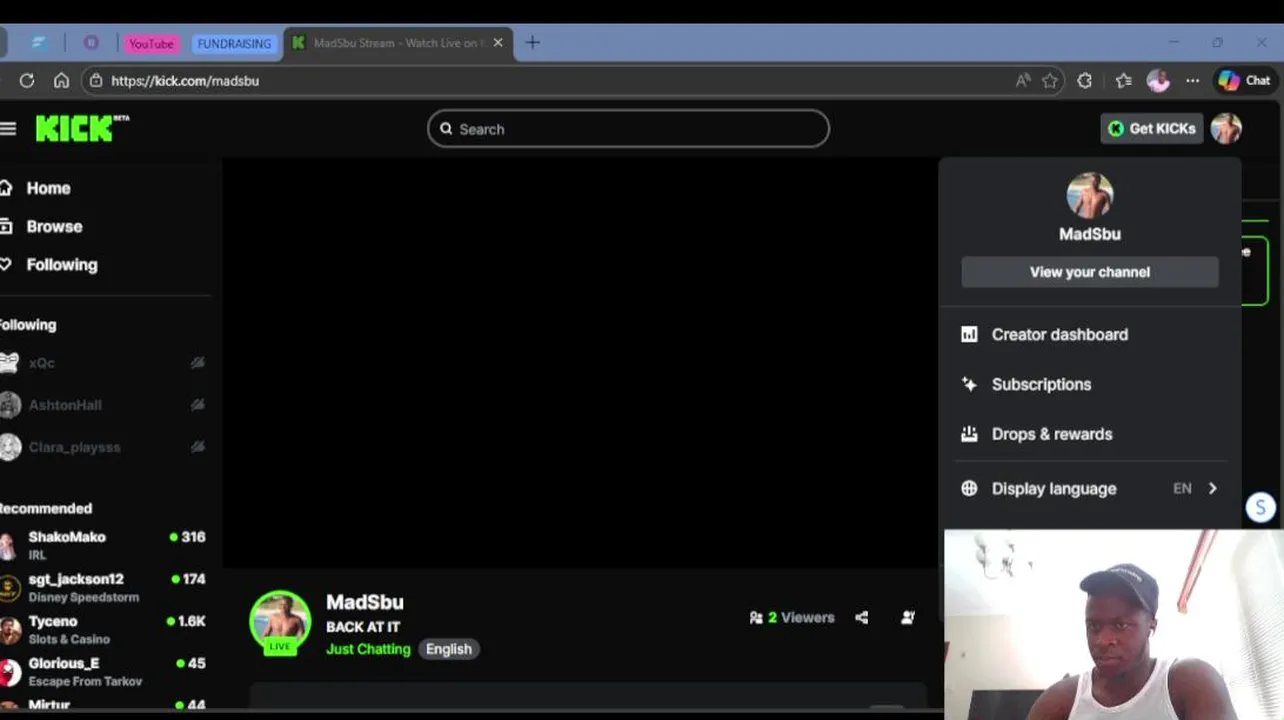Switch to the FUNDRAISING browser tab
Viewport: 1284px width, 720px height.
pos(234,44)
